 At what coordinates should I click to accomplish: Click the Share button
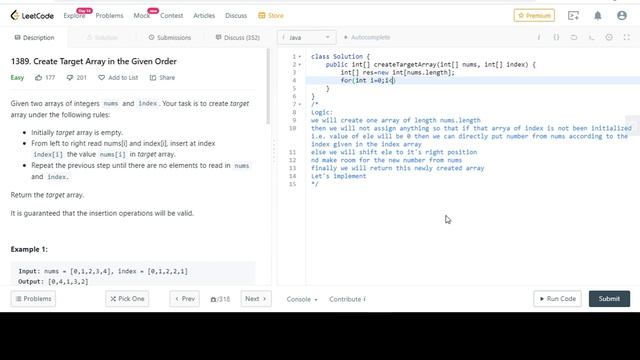pyautogui.click(x=162, y=78)
